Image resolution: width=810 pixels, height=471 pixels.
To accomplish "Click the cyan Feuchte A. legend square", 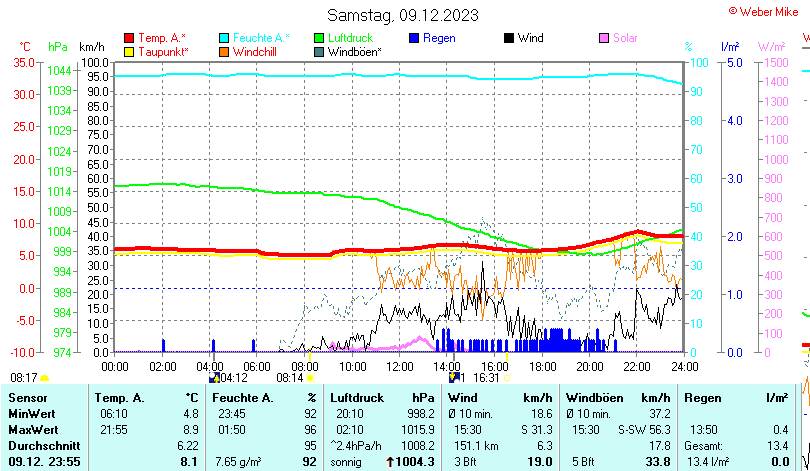I will (224, 38).
